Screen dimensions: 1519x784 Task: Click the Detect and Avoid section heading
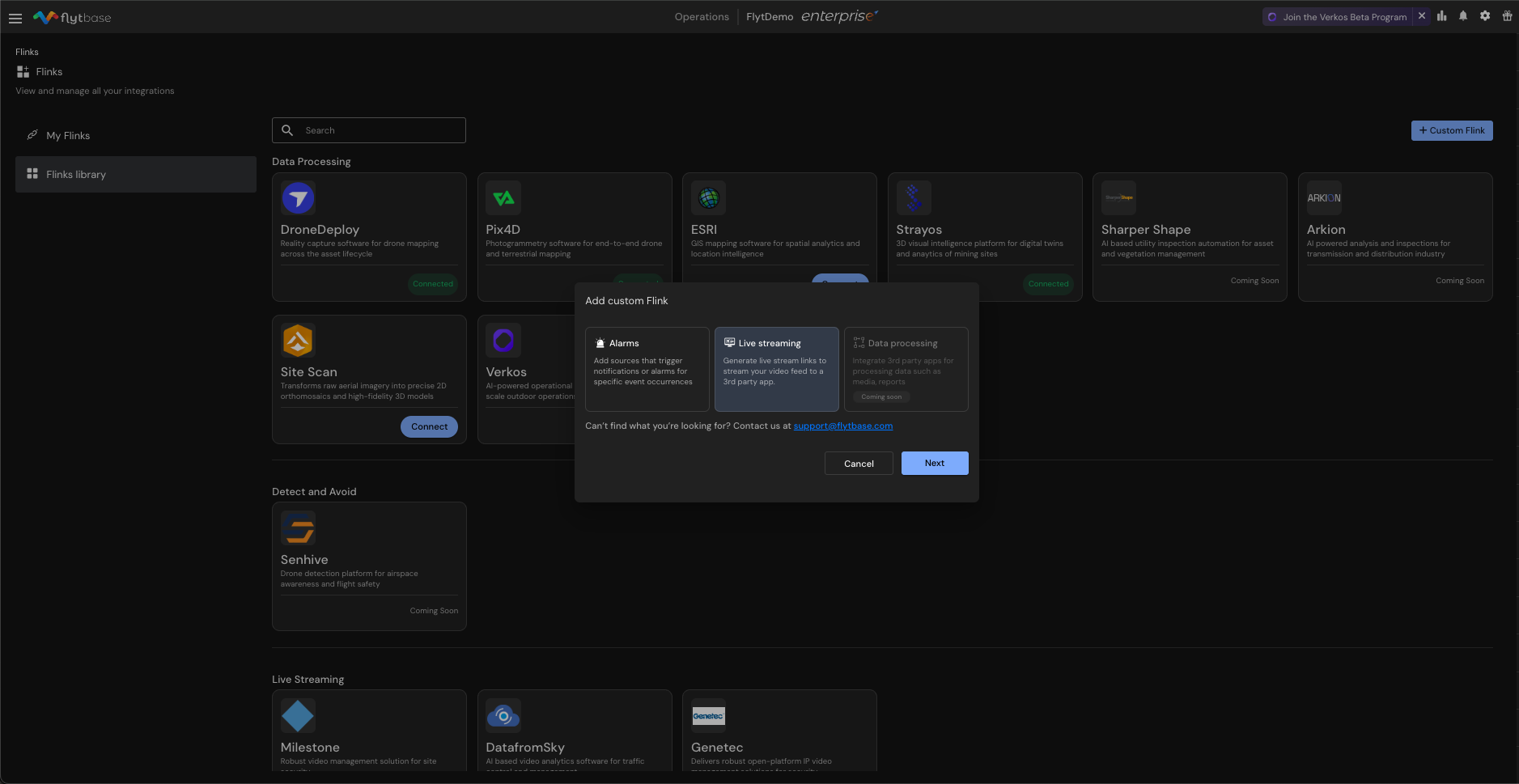pos(314,492)
